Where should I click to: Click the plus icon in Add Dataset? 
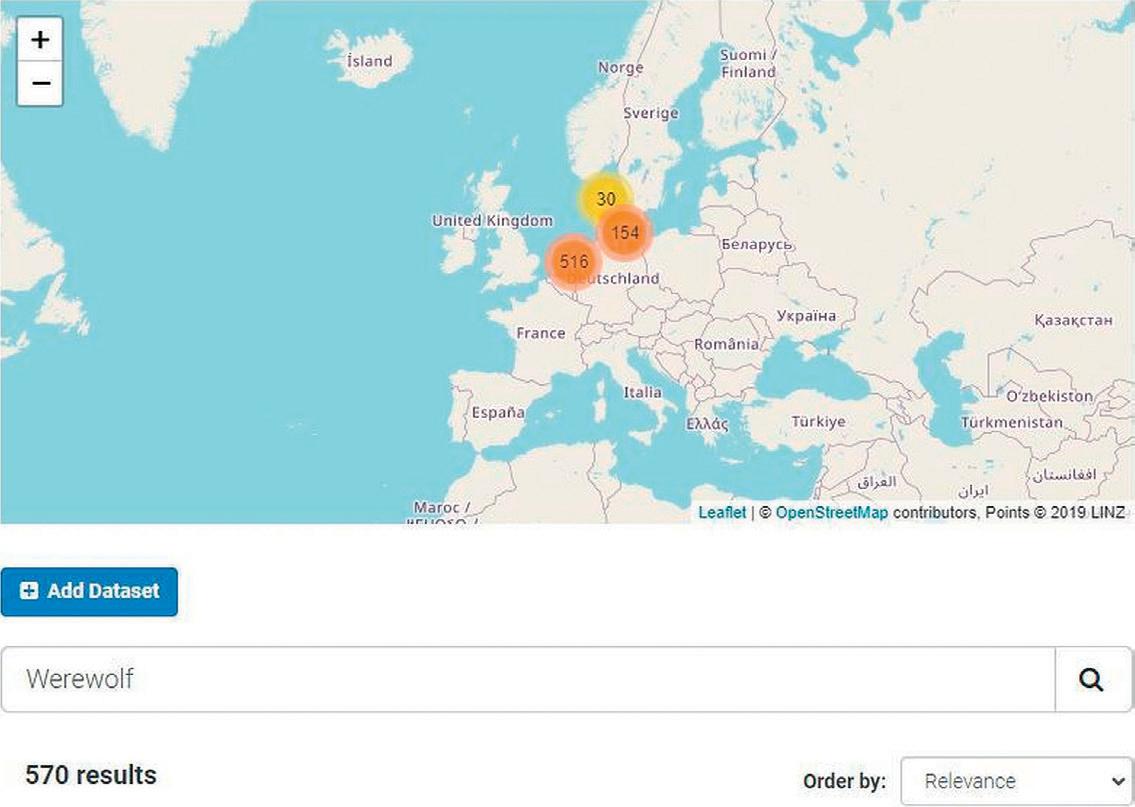29,591
